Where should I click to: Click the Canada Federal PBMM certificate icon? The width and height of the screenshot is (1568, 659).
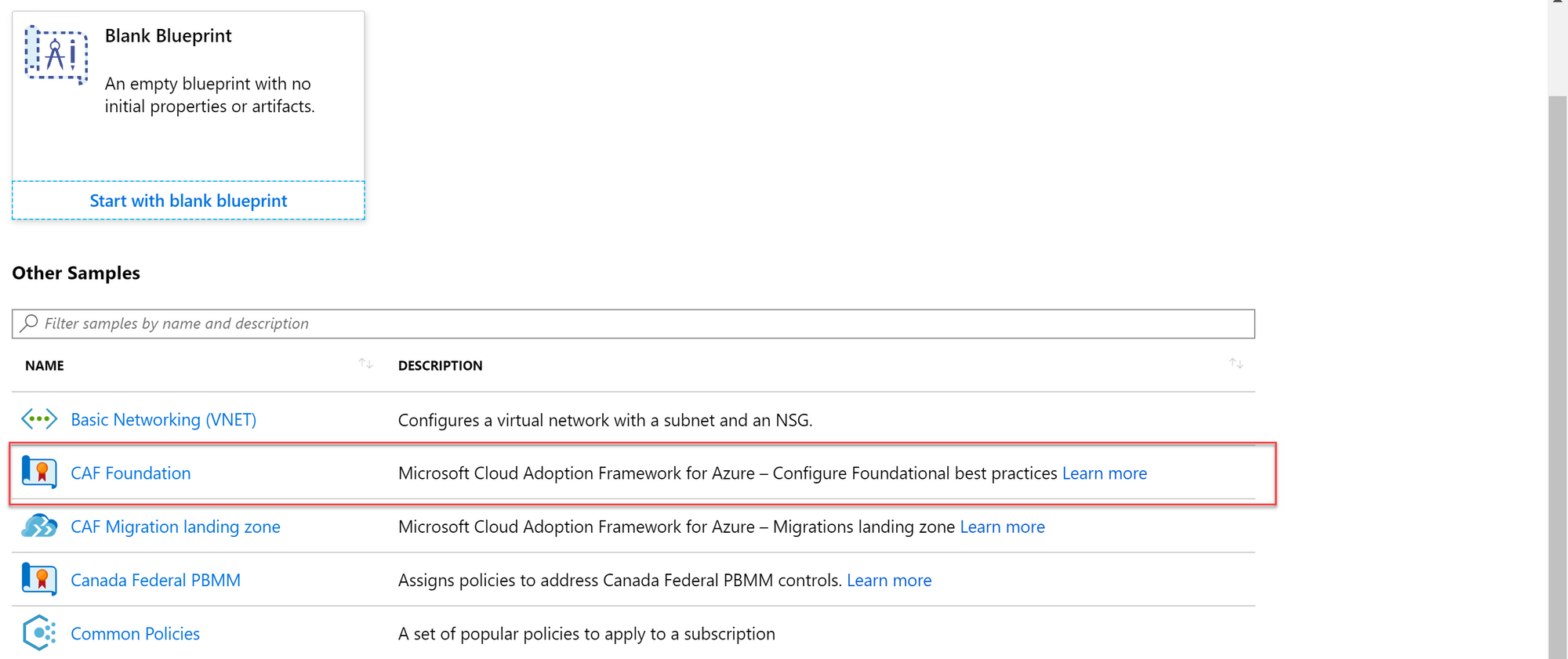tap(39, 580)
